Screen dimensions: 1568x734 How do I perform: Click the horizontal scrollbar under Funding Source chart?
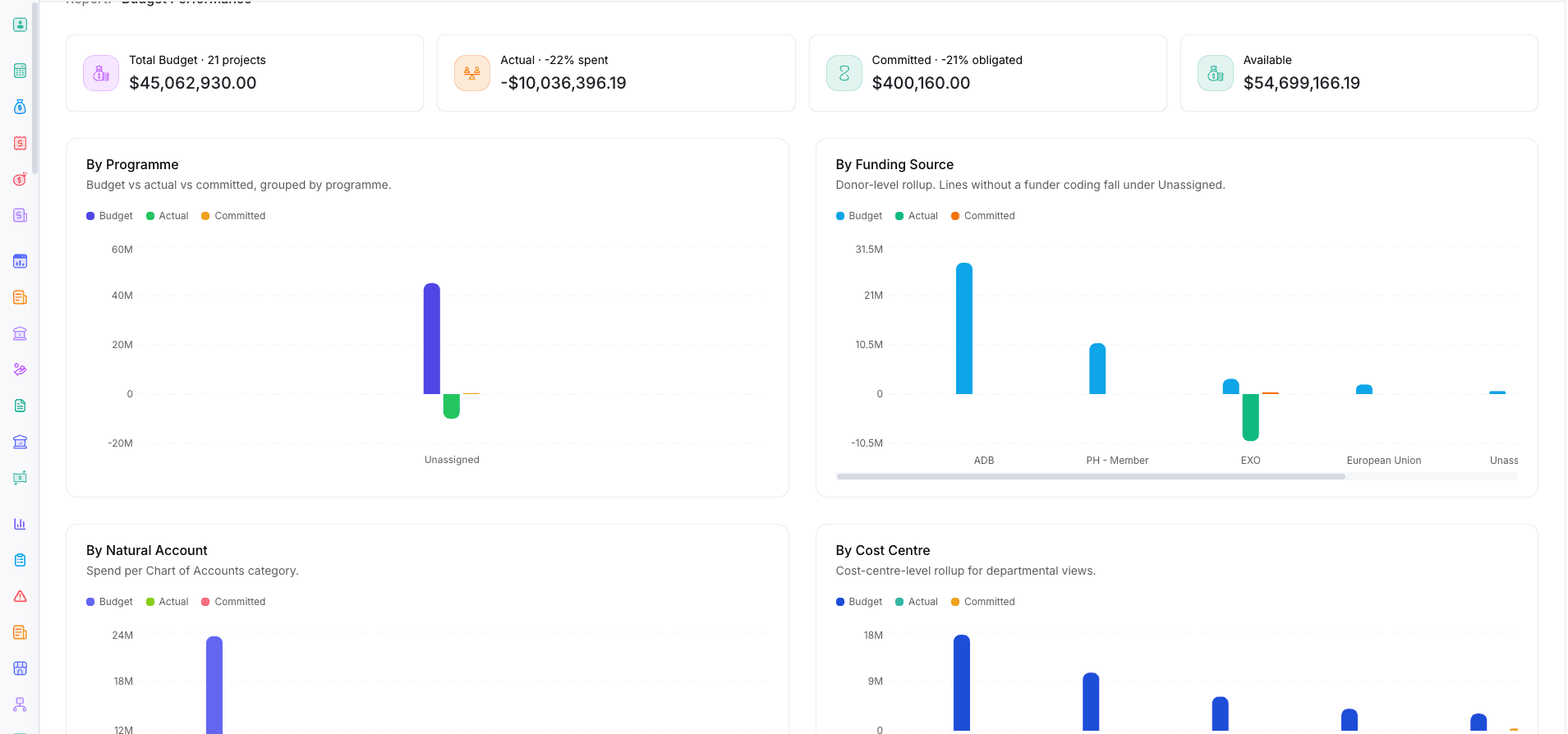1091,476
